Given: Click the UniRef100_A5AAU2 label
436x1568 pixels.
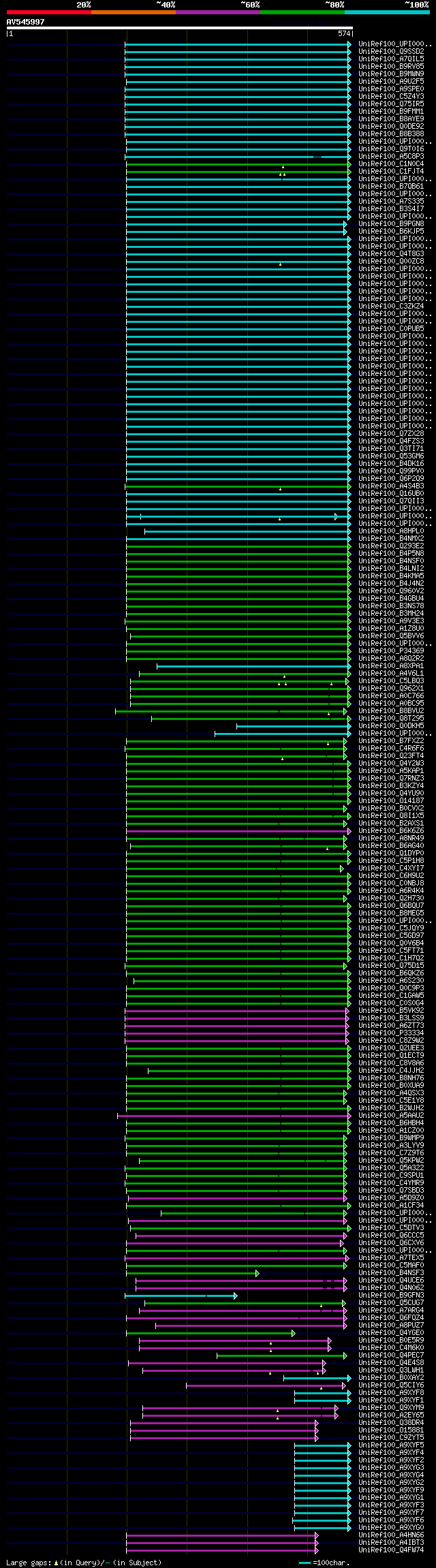Looking at the screenshot, I should pos(391,1115).
